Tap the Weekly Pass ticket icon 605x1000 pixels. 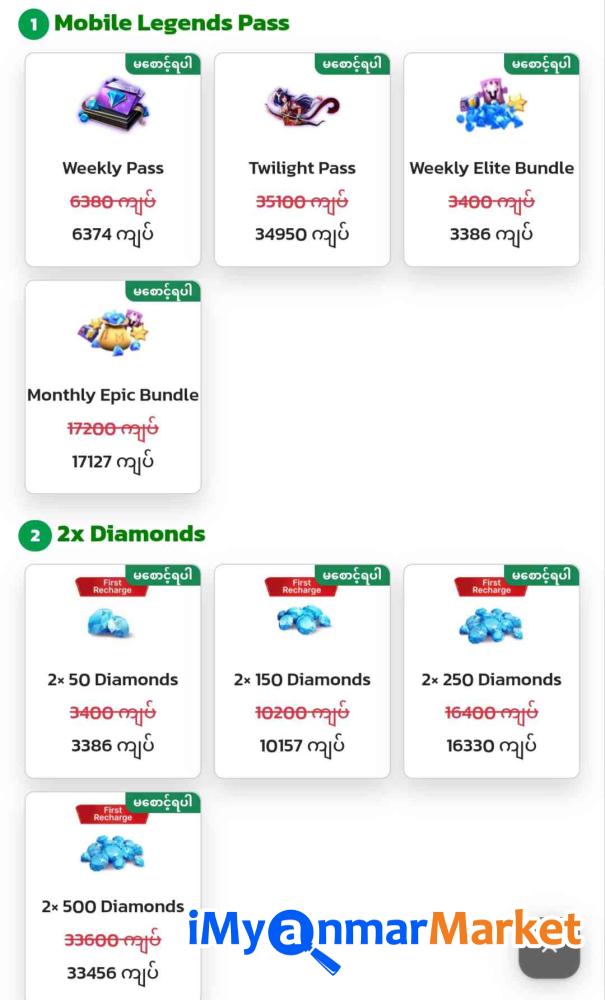pyautogui.click(x=112, y=104)
